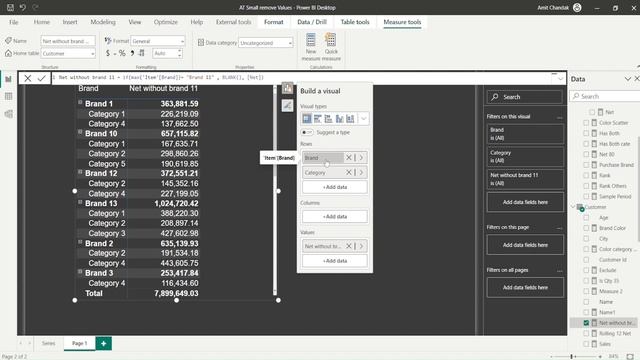The image size is (640, 360).
Task: Open Report view in left sidebar
Action: click(8, 79)
